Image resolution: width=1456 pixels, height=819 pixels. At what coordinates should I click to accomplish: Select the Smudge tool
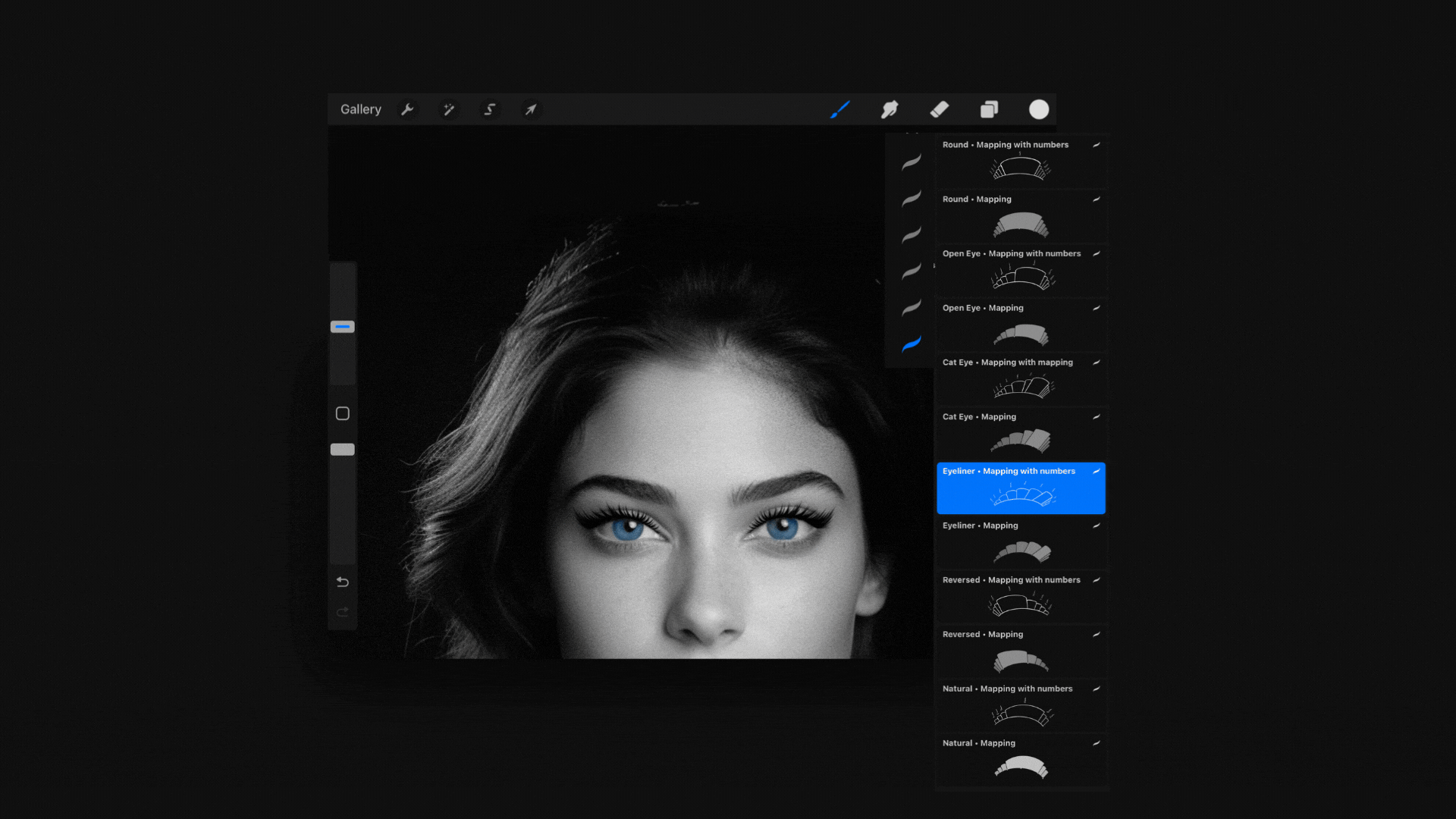(x=889, y=109)
